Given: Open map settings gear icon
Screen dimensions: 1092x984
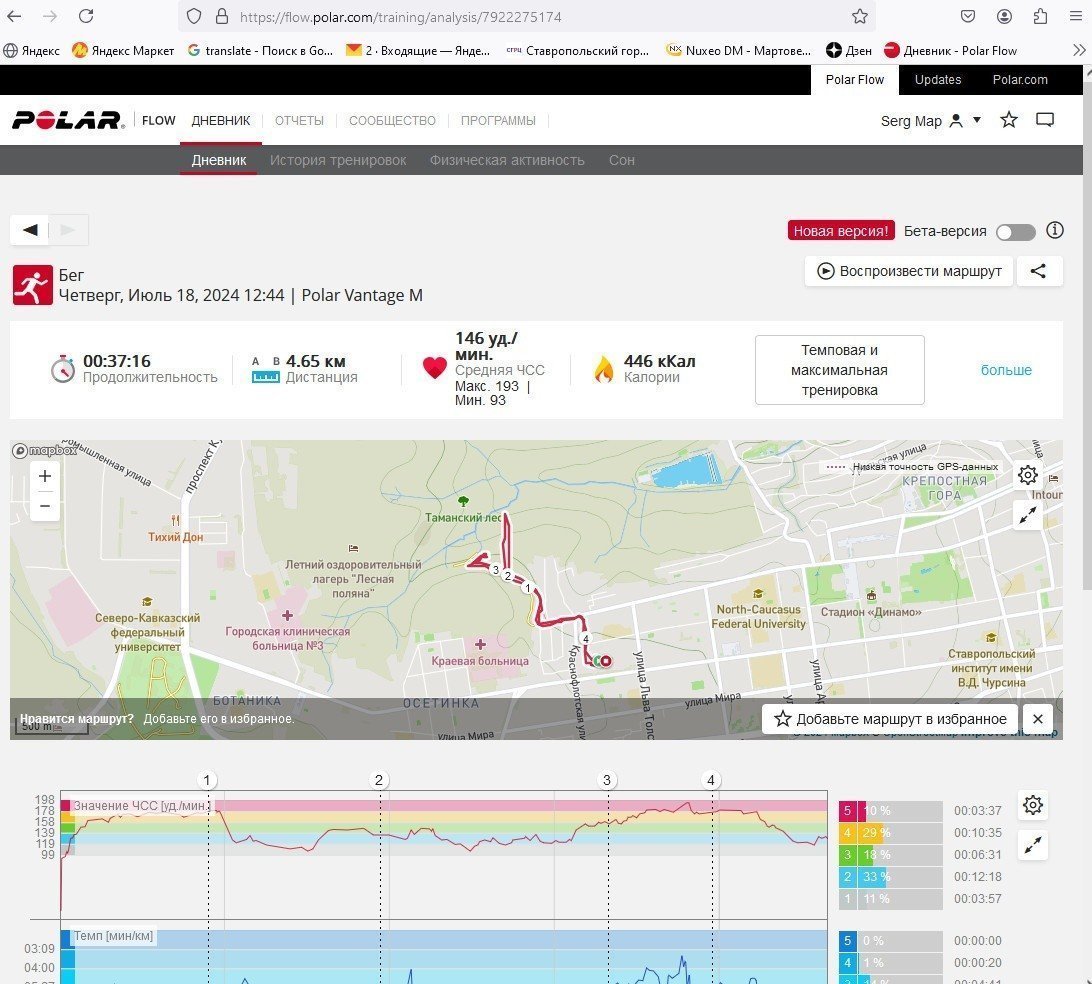Looking at the screenshot, I should [1028, 476].
